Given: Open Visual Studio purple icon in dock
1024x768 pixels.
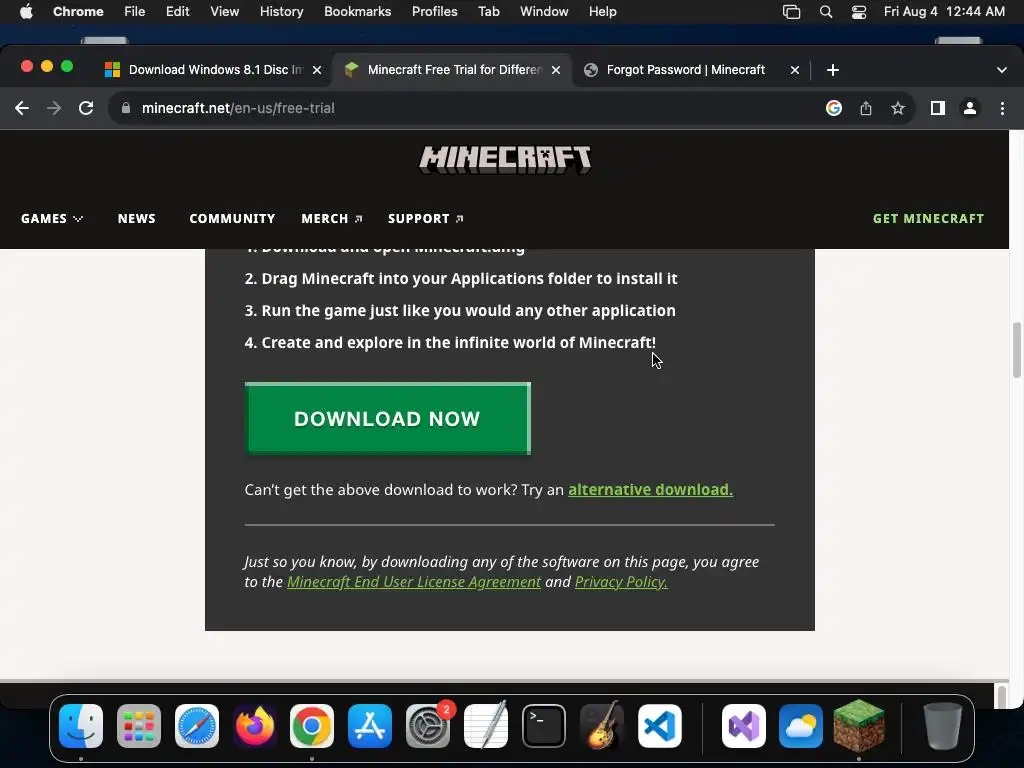Looking at the screenshot, I should pos(744,726).
